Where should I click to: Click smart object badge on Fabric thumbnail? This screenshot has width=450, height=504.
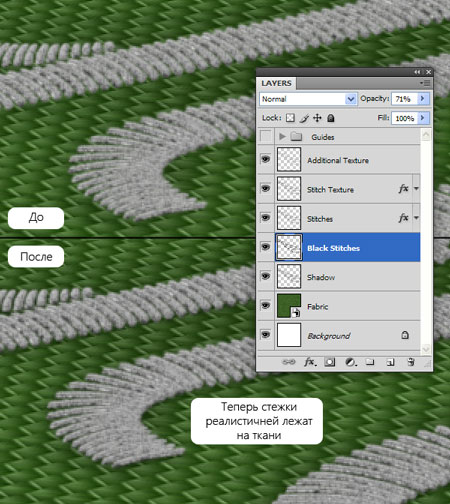click(296, 313)
